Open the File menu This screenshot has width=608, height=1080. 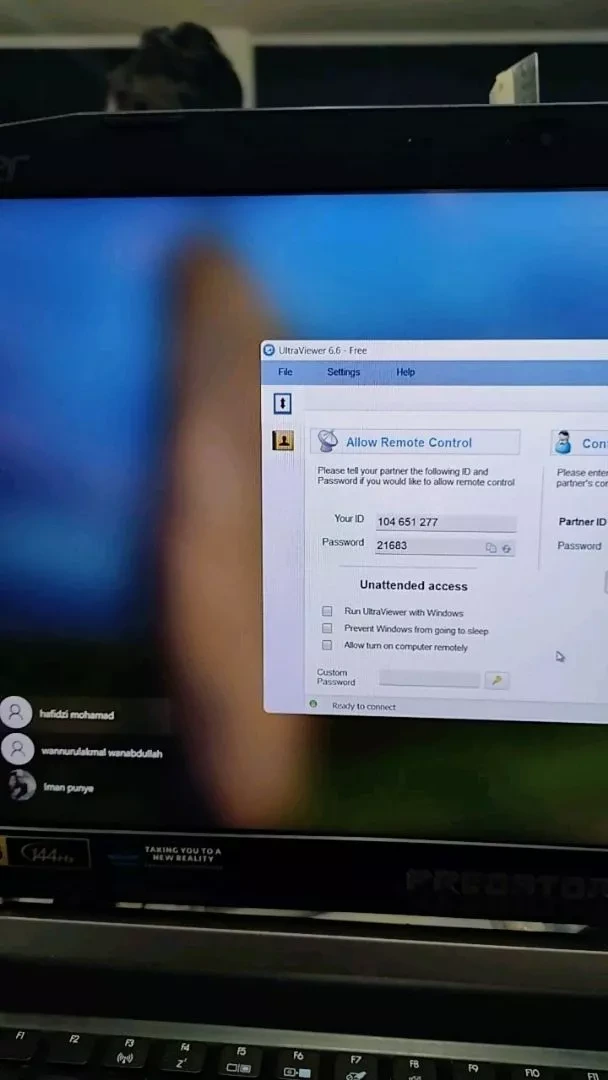[x=285, y=372]
